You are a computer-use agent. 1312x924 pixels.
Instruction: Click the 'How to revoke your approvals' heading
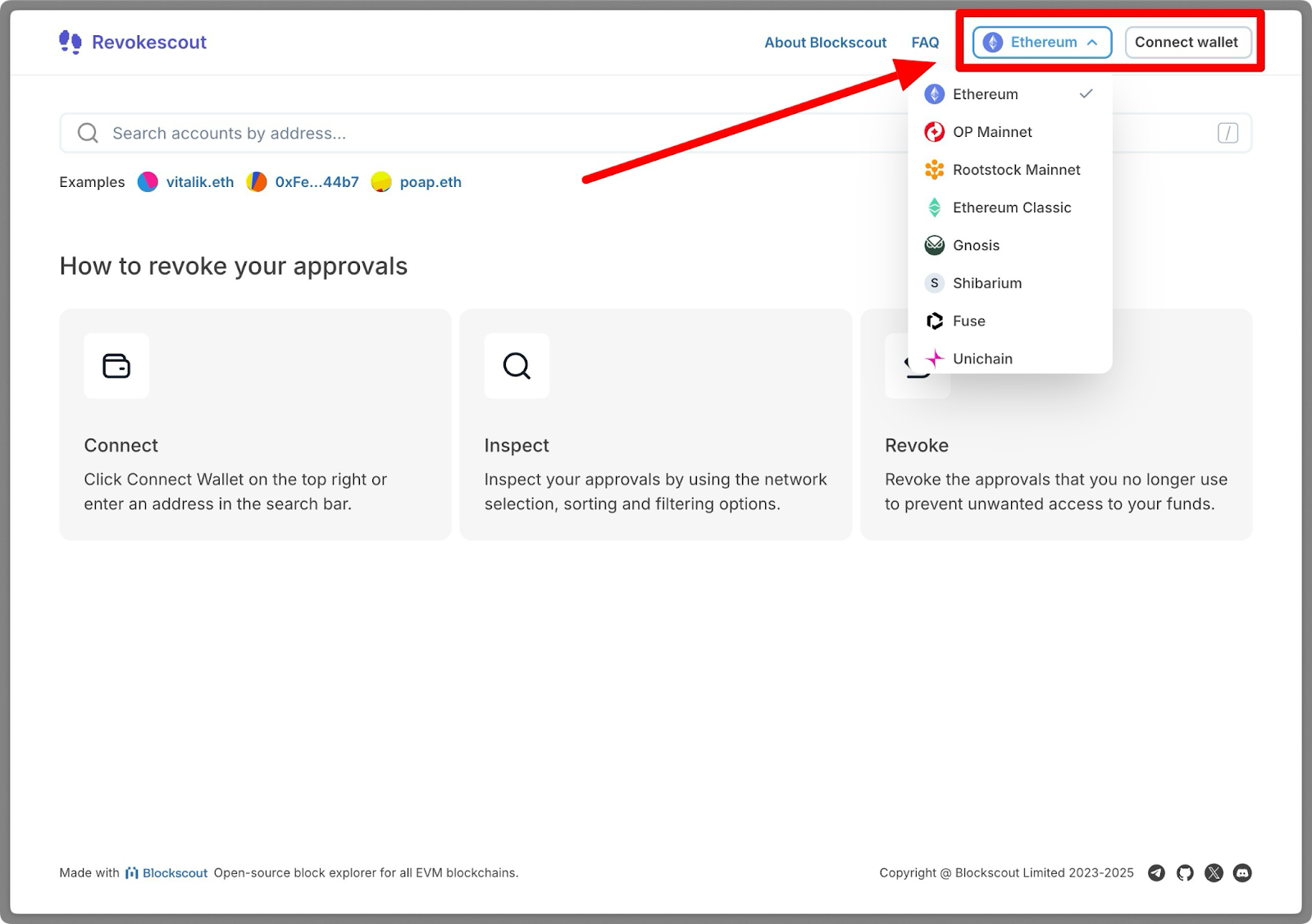tap(234, 266)
